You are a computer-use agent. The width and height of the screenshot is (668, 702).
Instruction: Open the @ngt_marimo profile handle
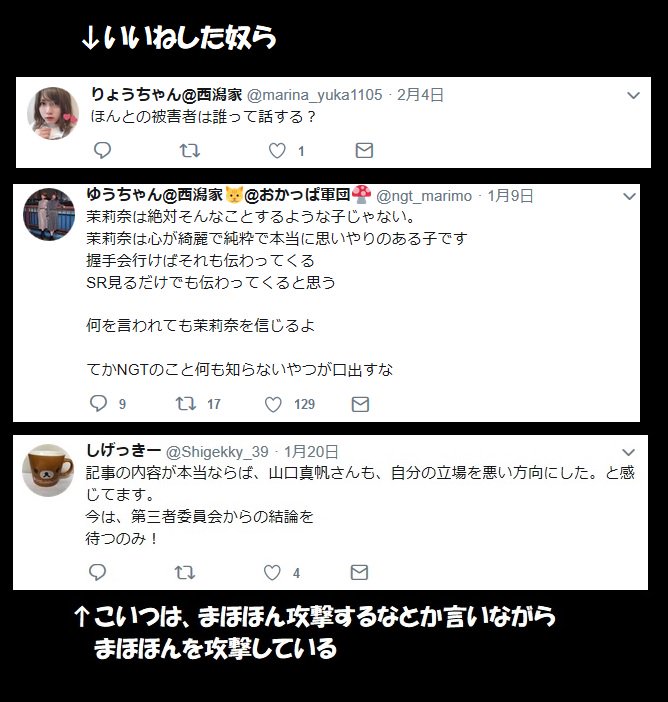point(424,196)
